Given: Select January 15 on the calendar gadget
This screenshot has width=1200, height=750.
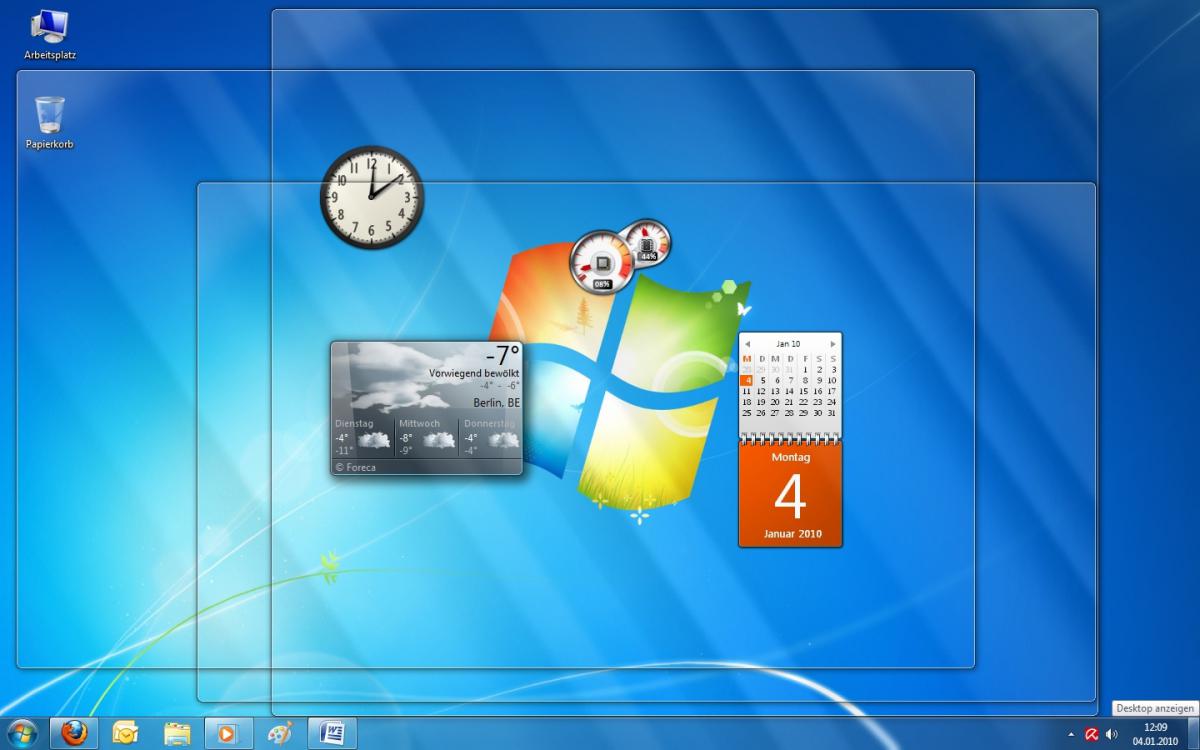Looking at the screenshot, I should [805, 391].
